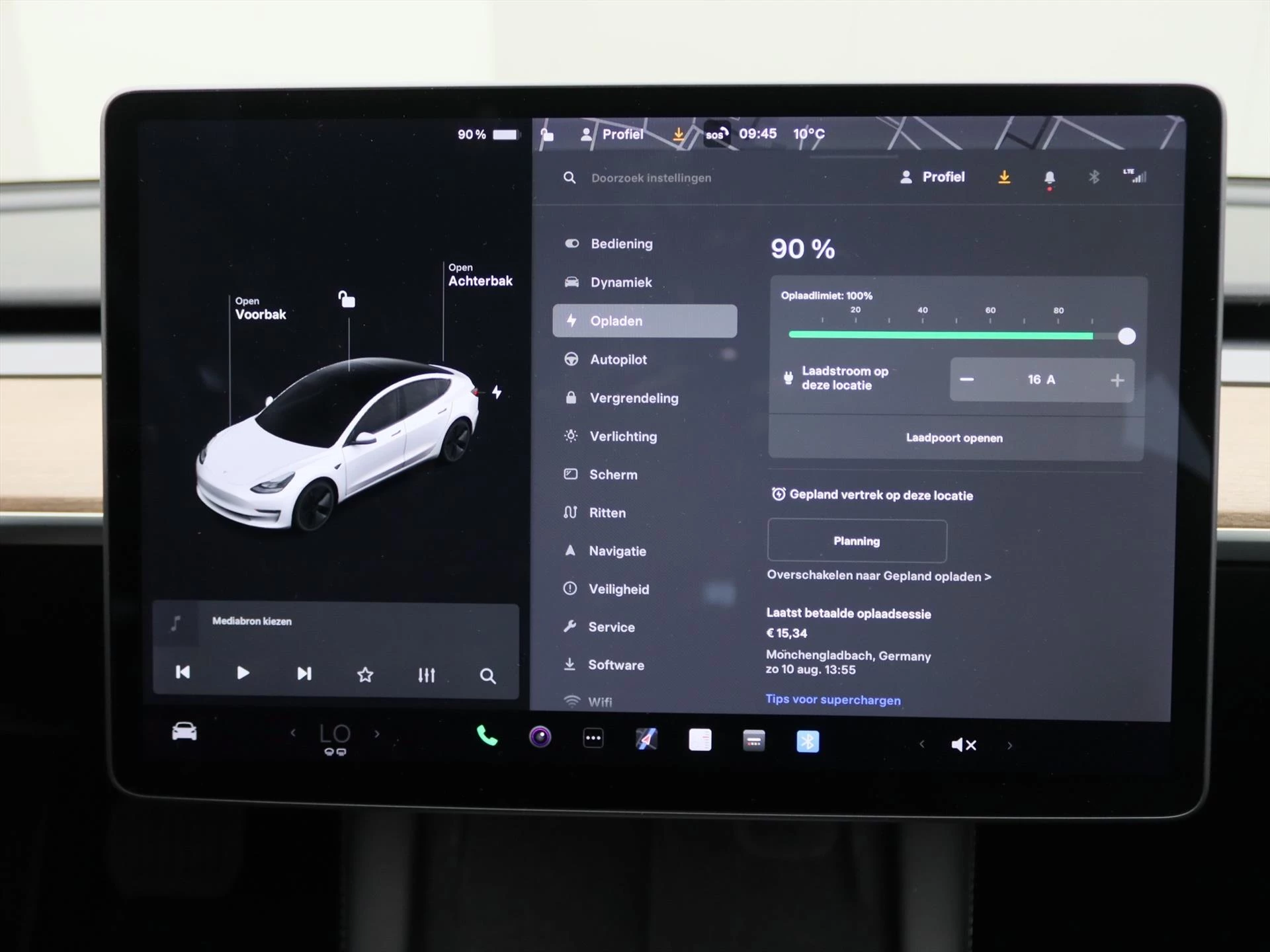Select the car controls icon bottom left
Image resolution: width=1270 pixels, height=952 pixels.
pos(184,732)
